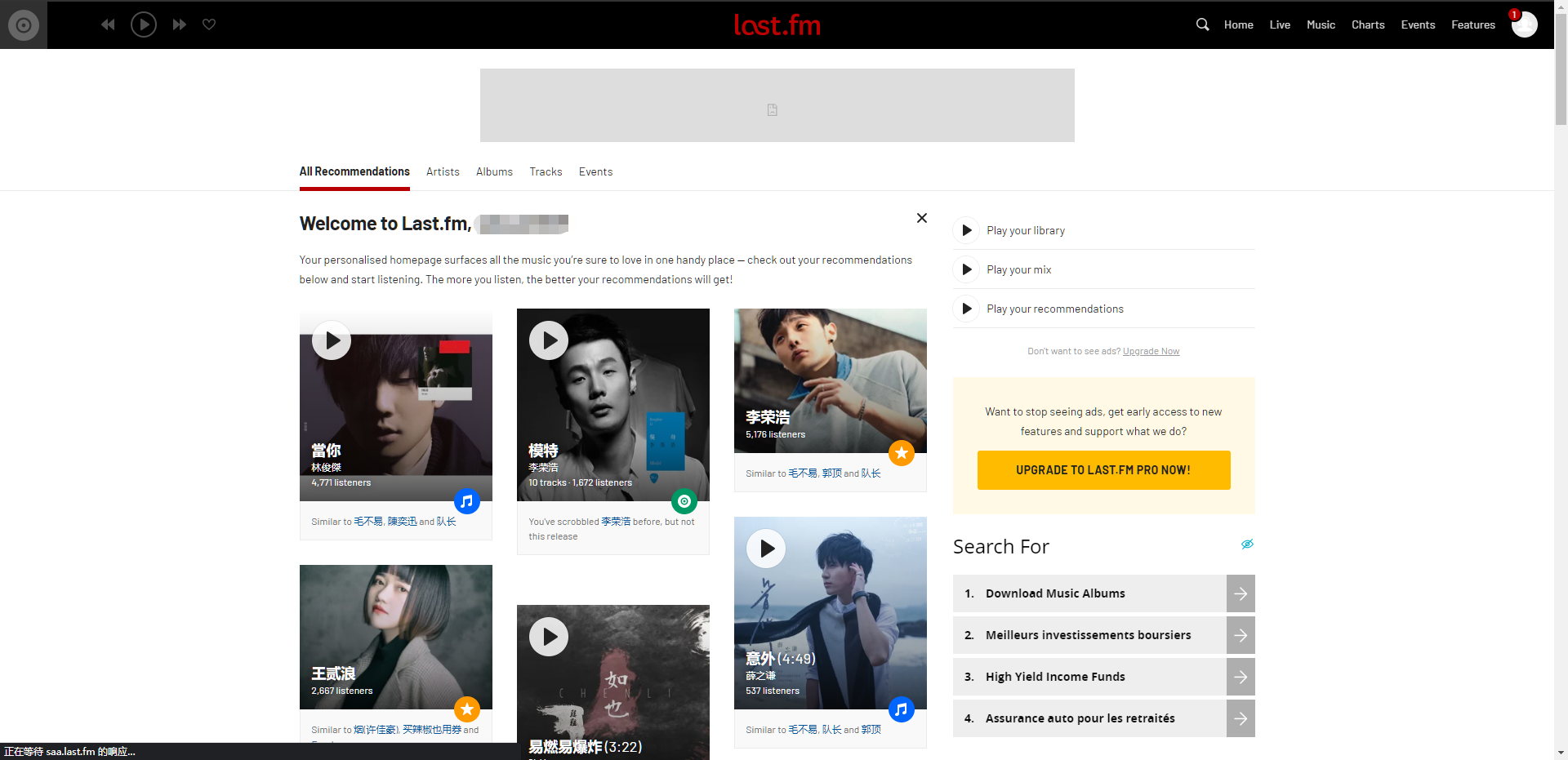Open the 李荣浩 artist card image
The height and width of the screenshot is (760, 1568).
(831, 380)
